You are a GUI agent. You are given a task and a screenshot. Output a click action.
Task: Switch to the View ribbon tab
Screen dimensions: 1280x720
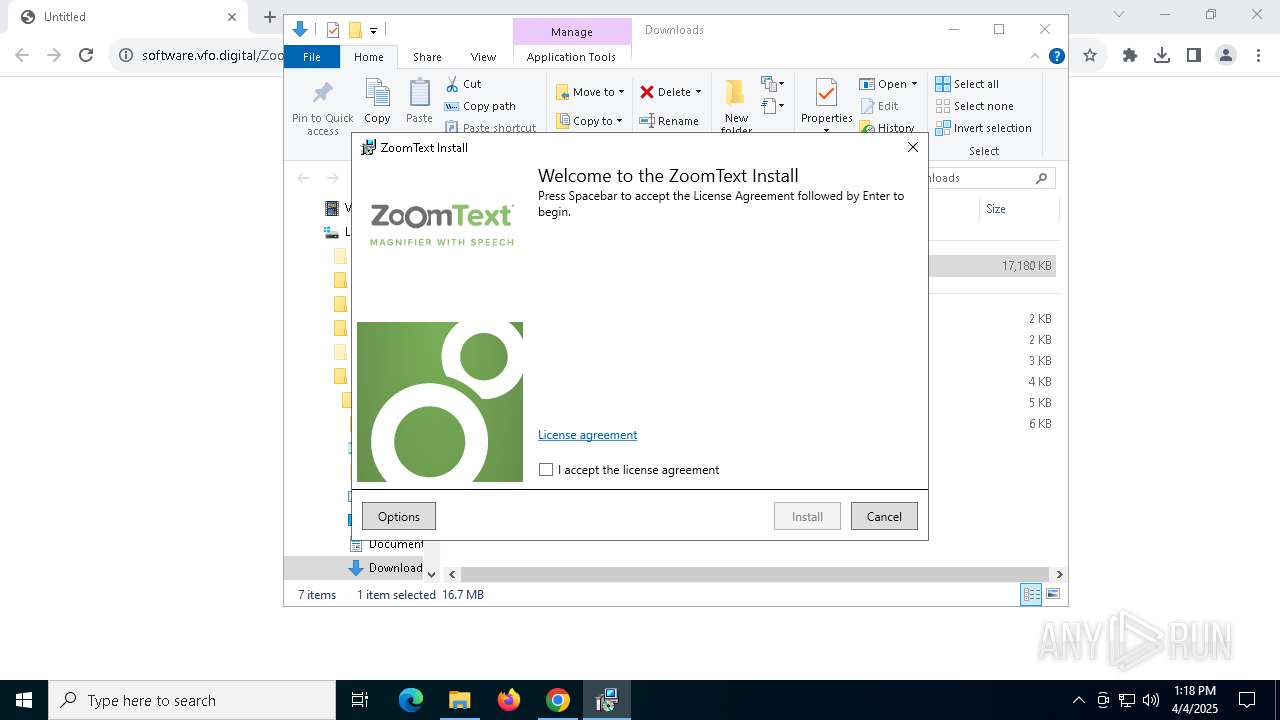tap(483, 57)
